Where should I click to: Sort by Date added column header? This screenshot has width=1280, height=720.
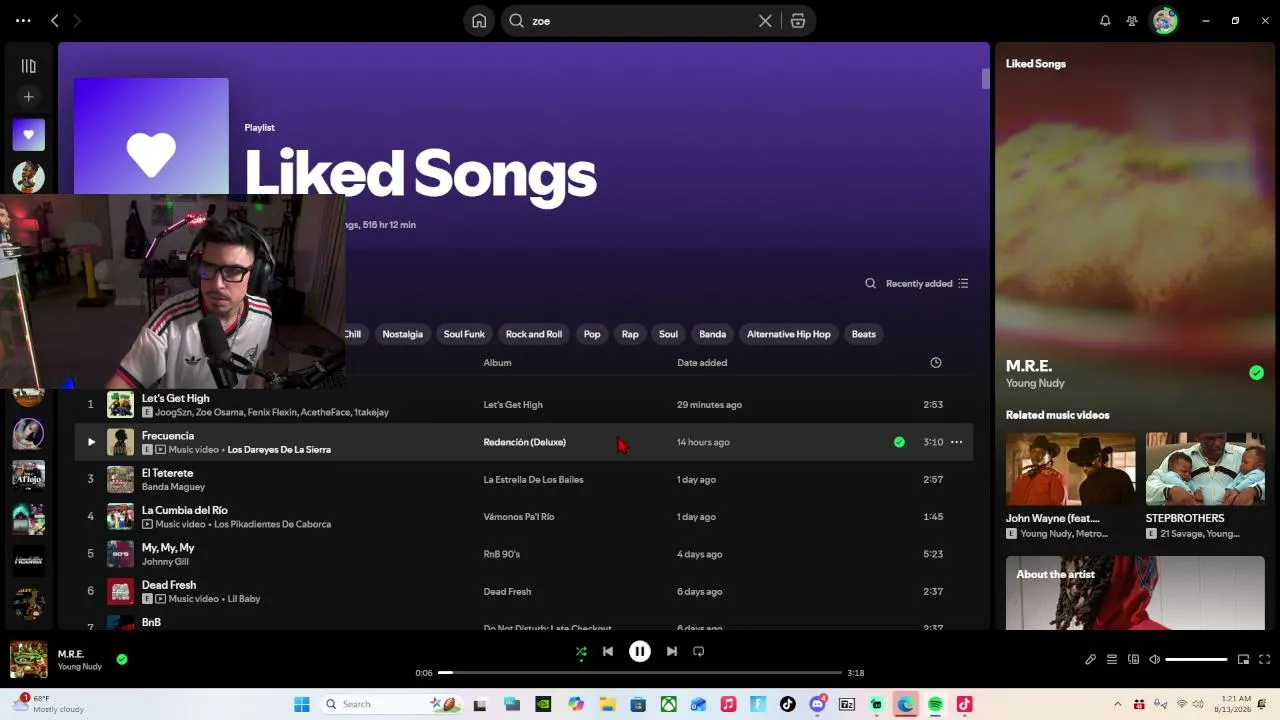click(x=702, y=363)
